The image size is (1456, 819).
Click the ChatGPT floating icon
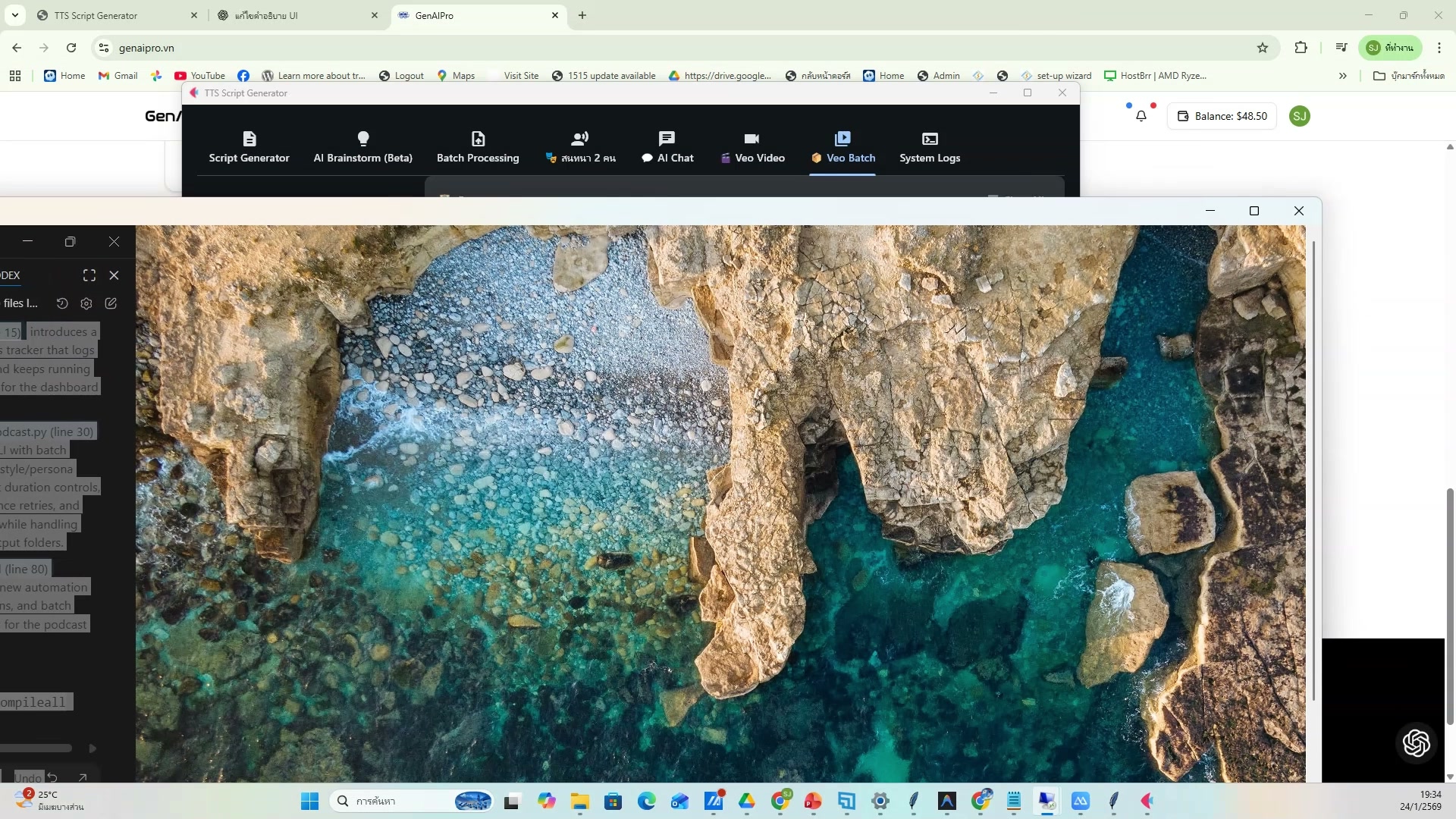click(x=1416, y=742)
